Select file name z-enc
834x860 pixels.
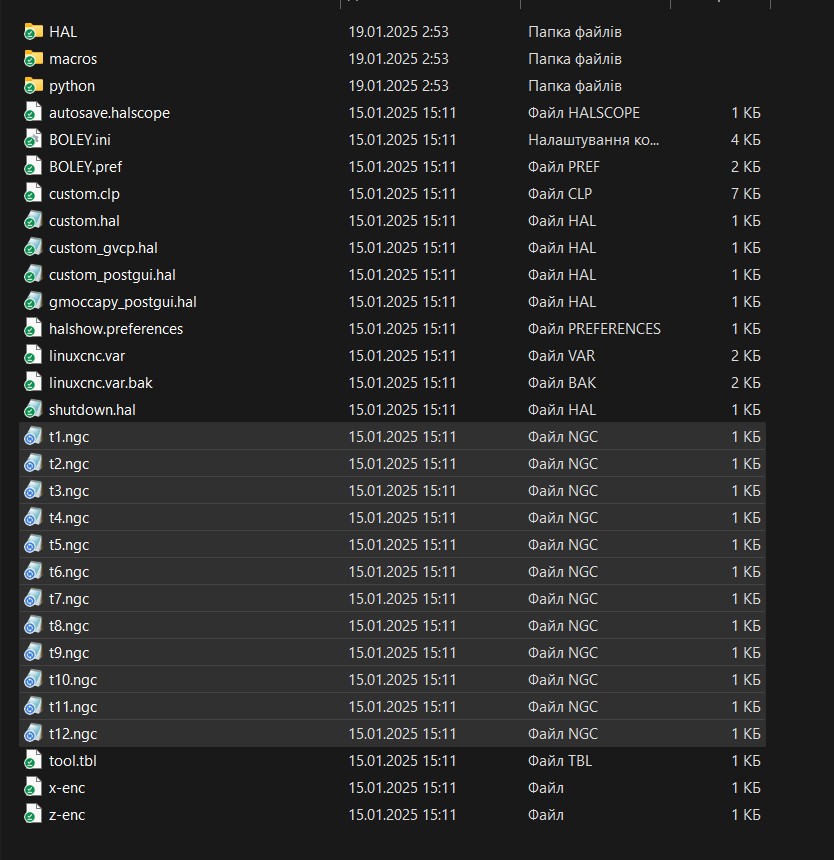tap(66, 815)
